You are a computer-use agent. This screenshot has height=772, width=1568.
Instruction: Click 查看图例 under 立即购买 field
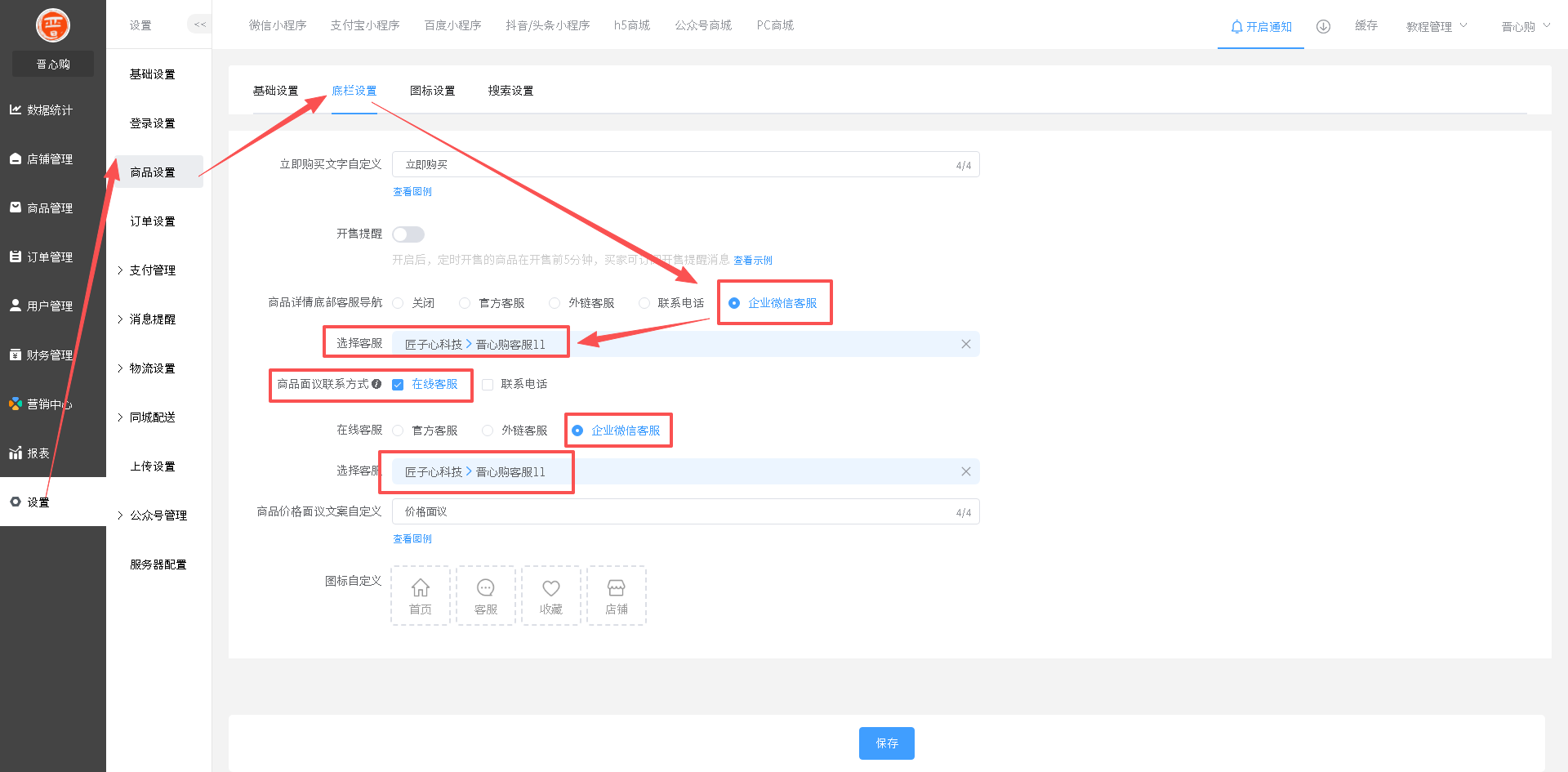(x=412, y=192)
